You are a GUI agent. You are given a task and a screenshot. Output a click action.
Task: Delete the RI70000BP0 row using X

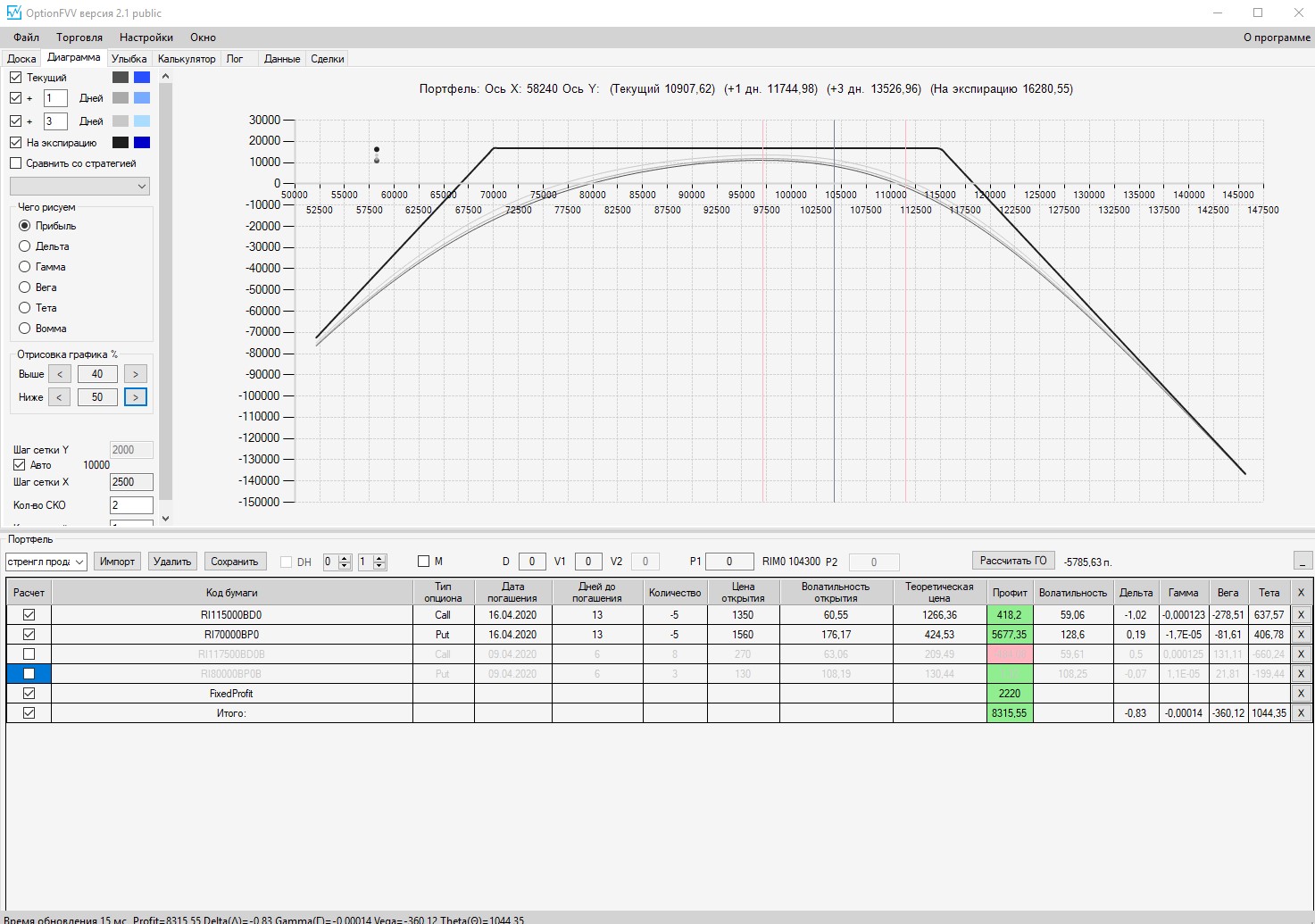[x=1301, y=635]
